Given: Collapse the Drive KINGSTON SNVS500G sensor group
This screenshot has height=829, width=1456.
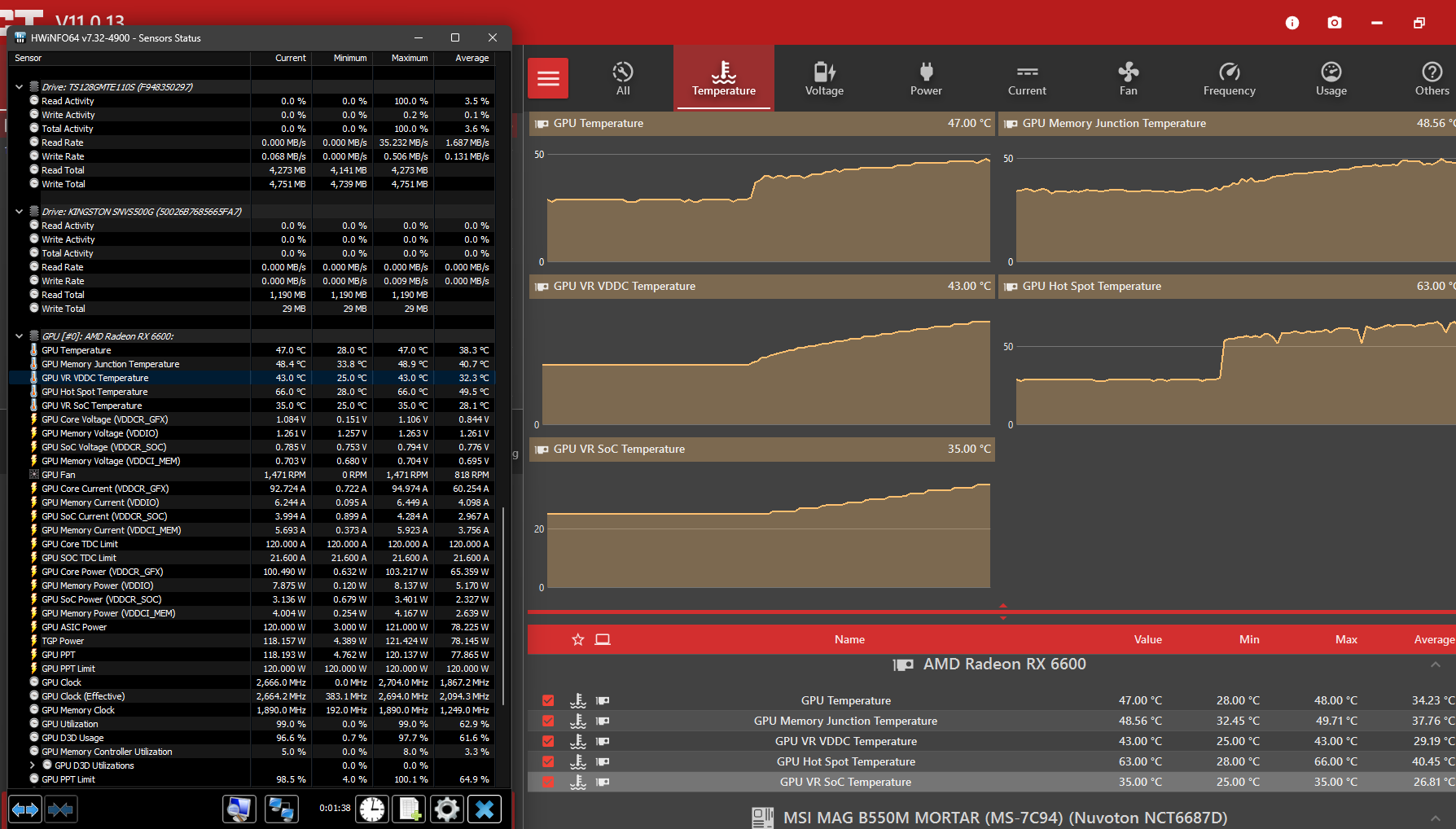Looking at the screenshot, I should 19,212.
